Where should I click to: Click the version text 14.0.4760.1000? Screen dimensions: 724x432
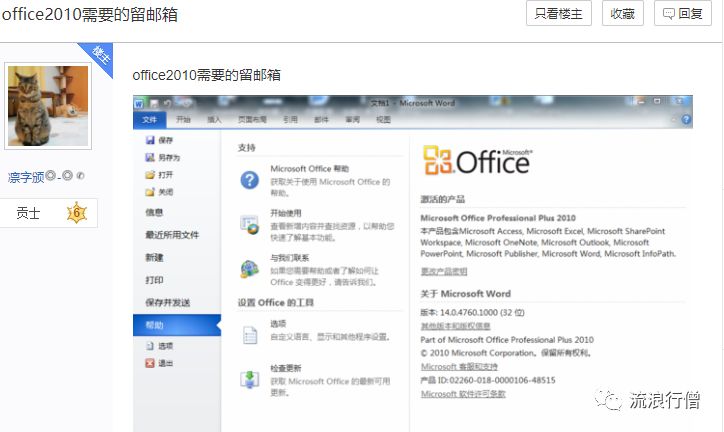pos(469,312)
